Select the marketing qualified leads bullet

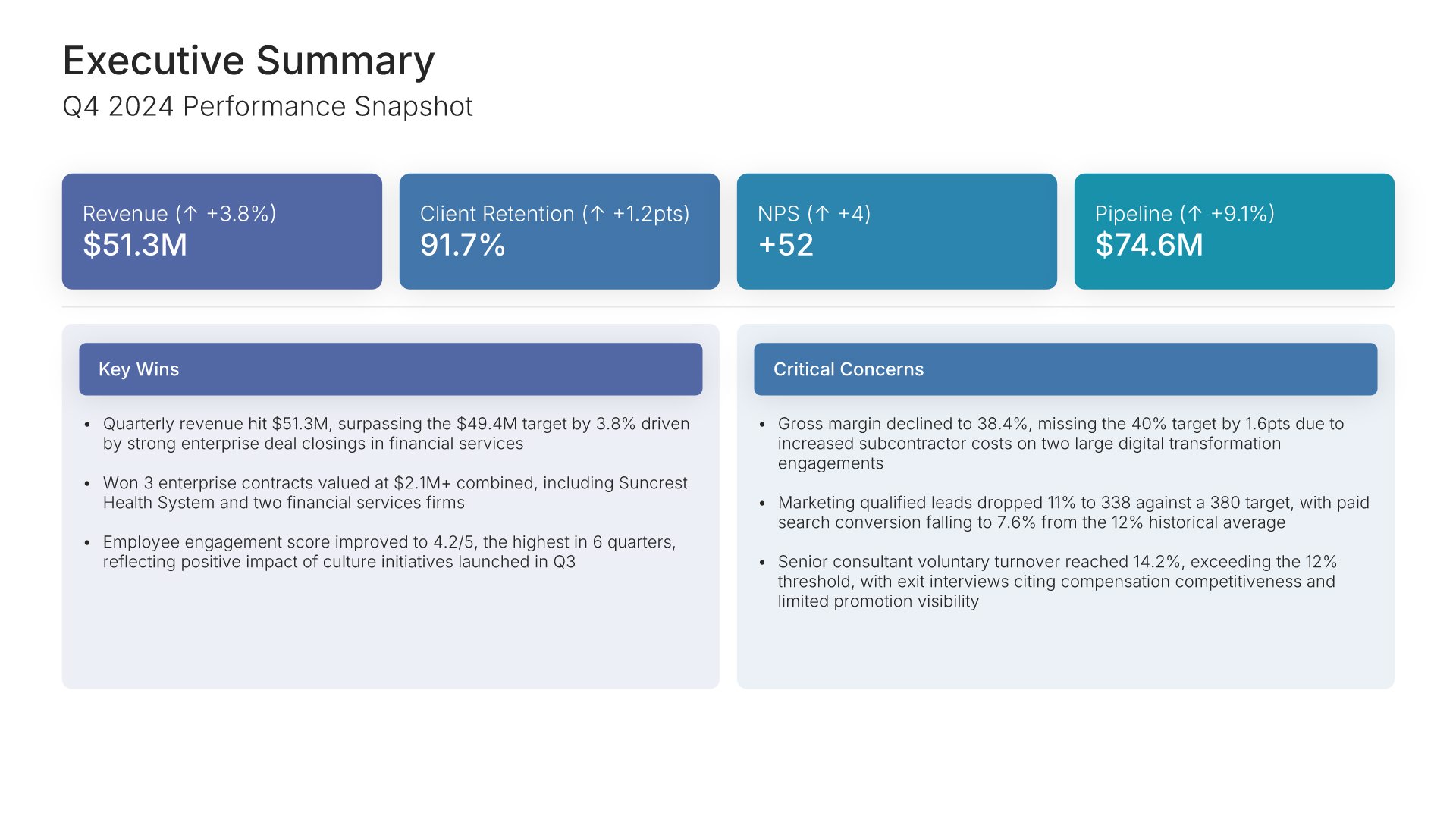1072,513
